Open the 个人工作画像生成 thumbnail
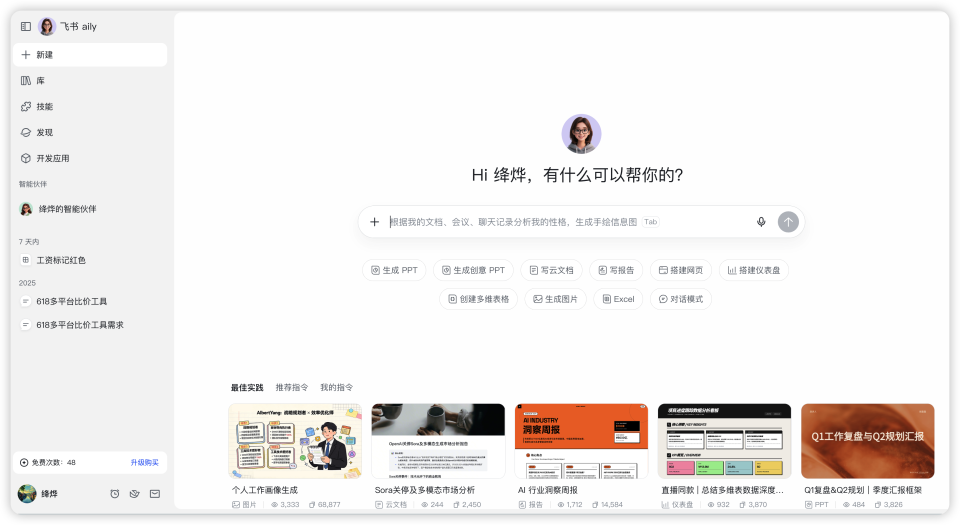 pyautogui.click(x=295, y=441)
